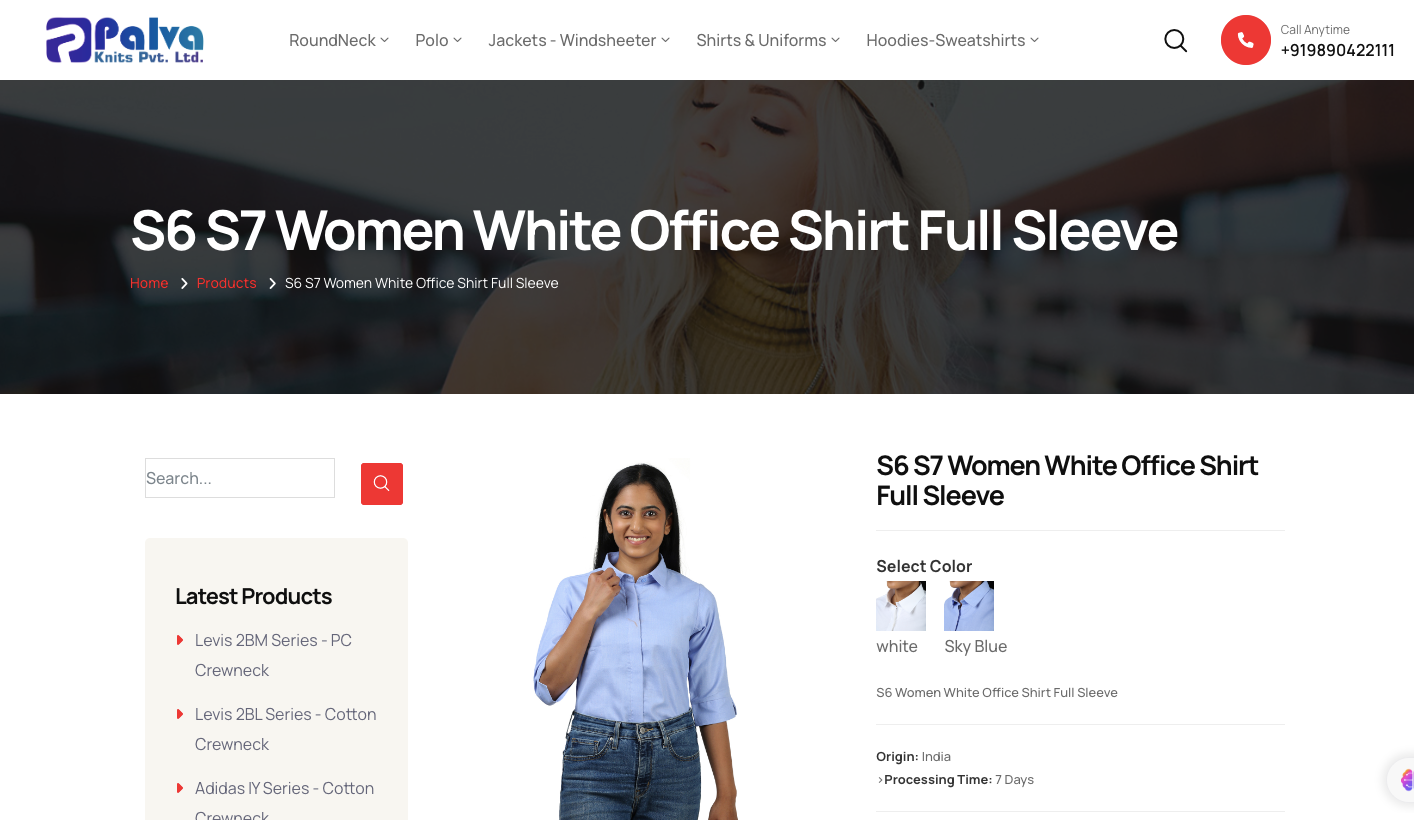Select the white color swatch
The width and height of the screenshot is (1414, 820).
coord(901,606)
